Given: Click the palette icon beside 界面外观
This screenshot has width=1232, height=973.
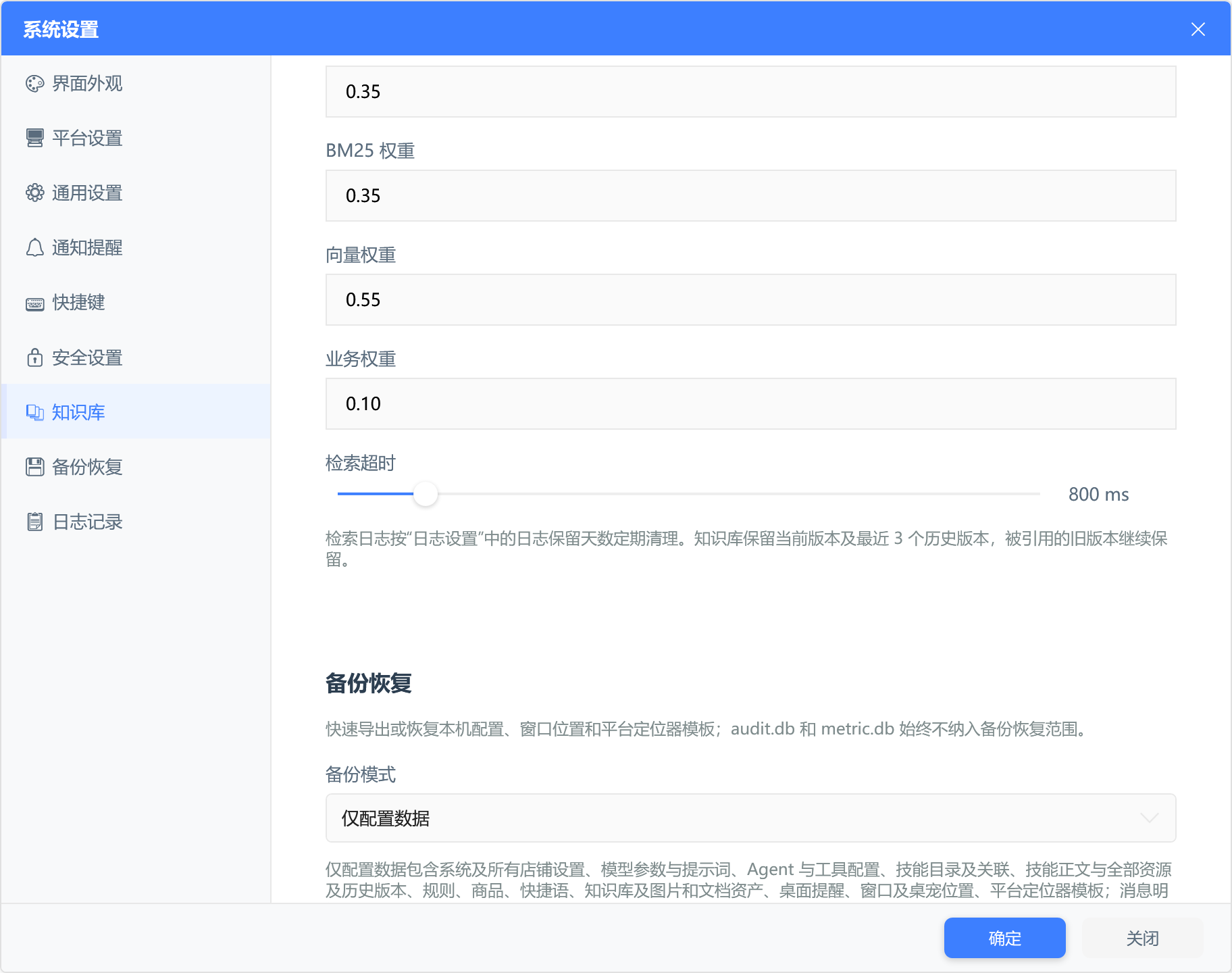Looking at the screenshot, I should coord(34,83).
